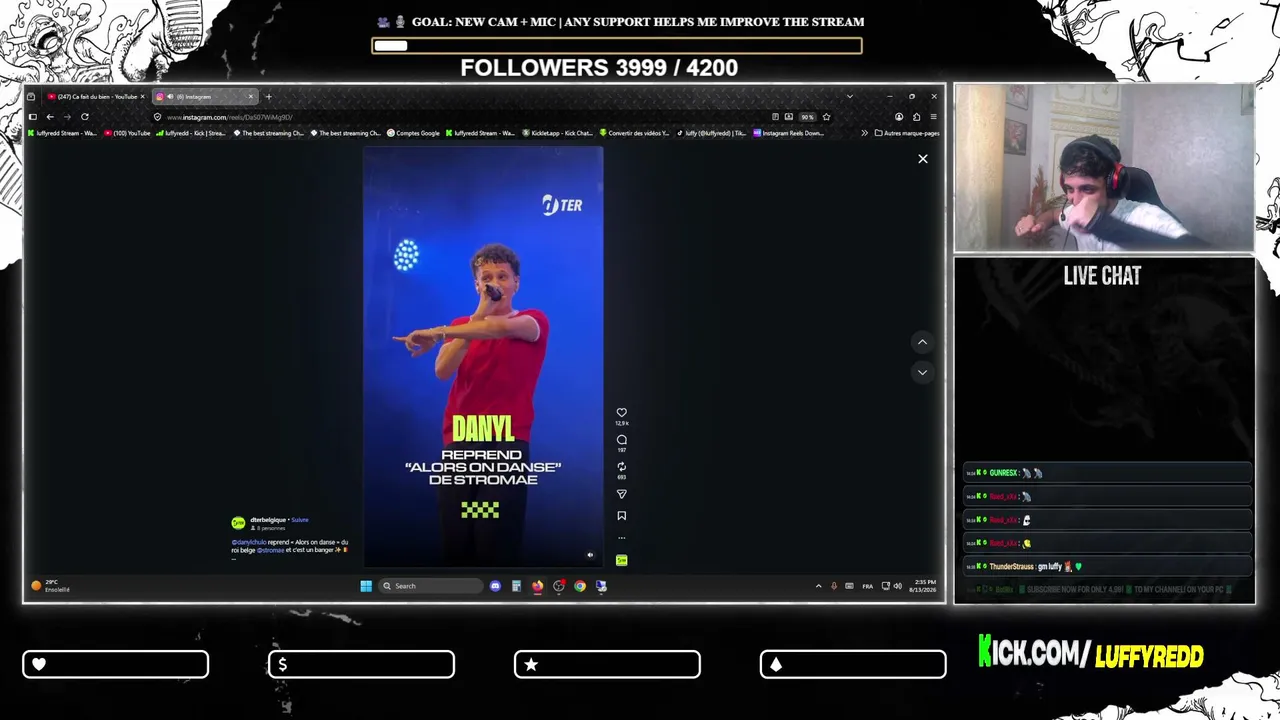Open the weather widget showing 29°C
Viewport: 1280px width, 720px height.
50,586
